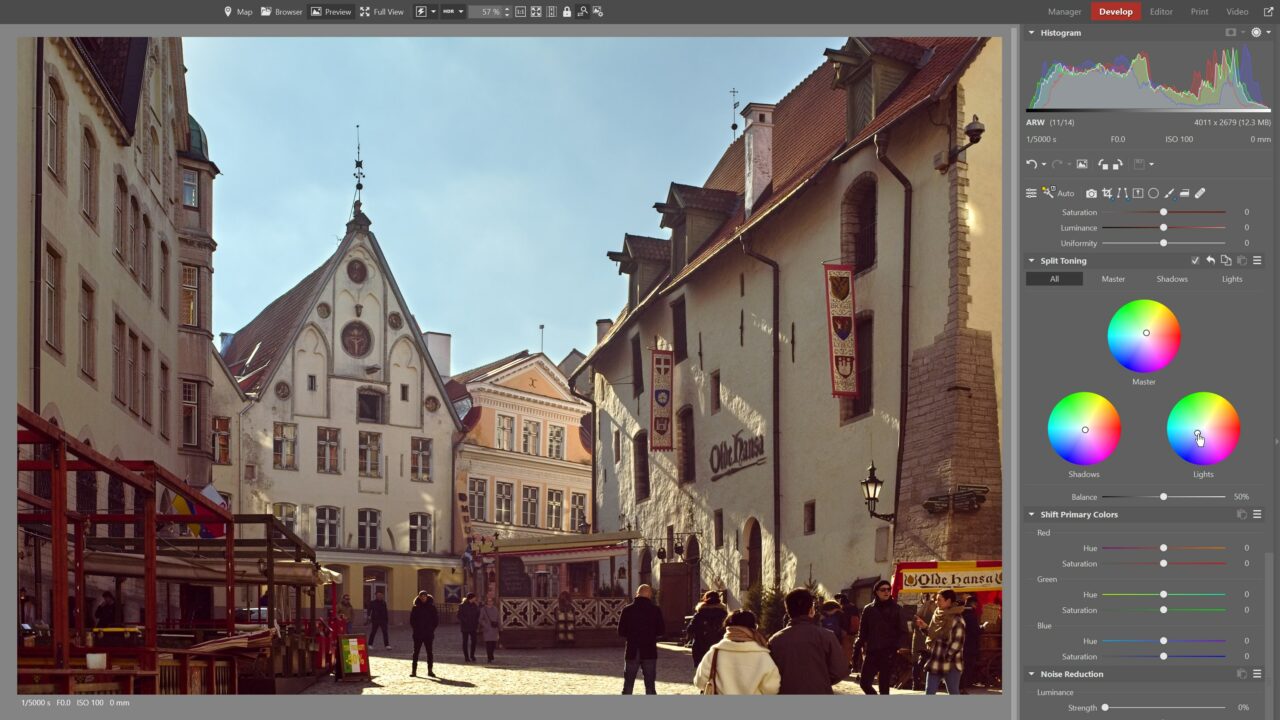Select the Filter brush tool

click(x=1169, y=193)
